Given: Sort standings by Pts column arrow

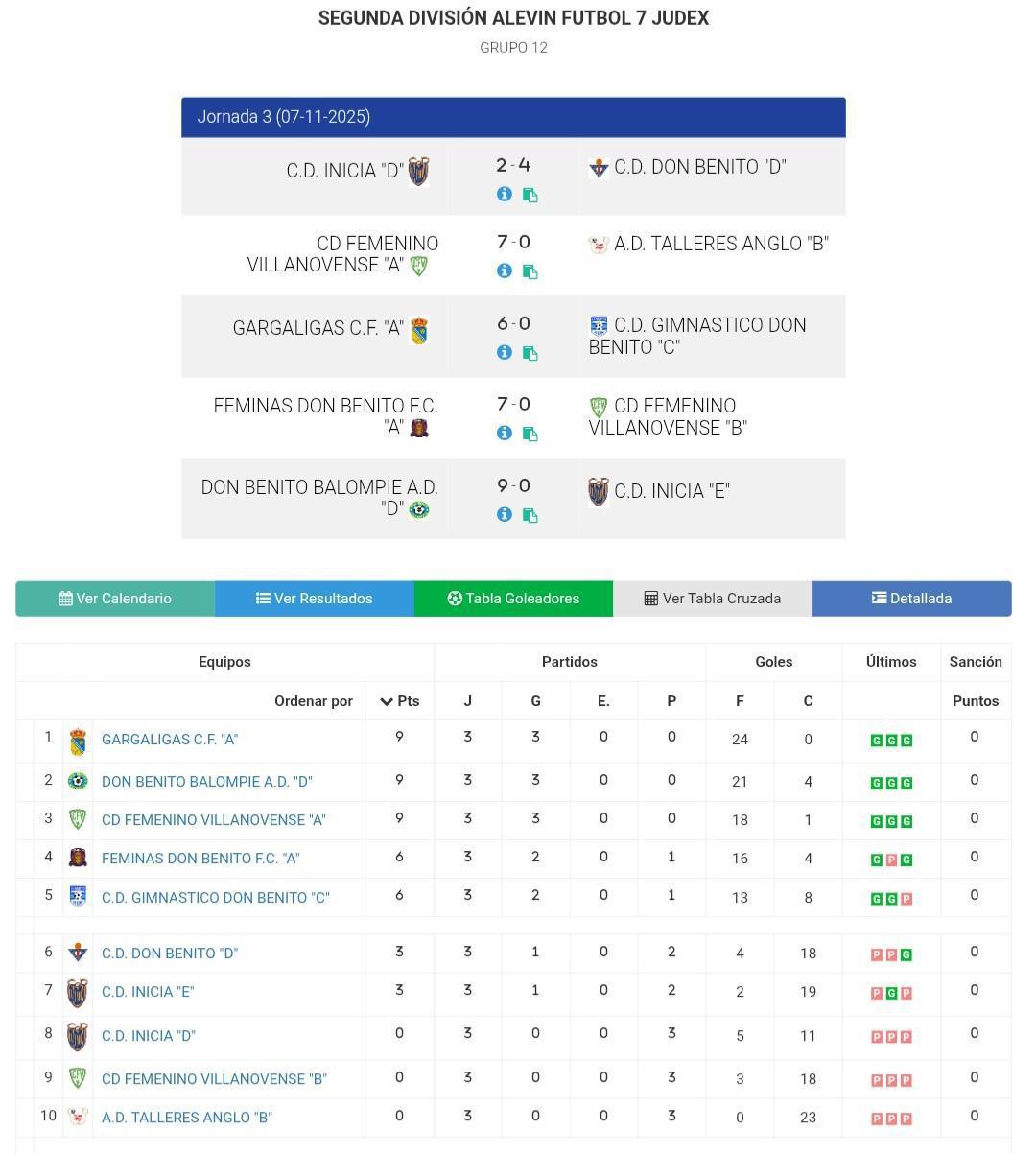Looking at the screenshot, I should click(x=387, y=701).
